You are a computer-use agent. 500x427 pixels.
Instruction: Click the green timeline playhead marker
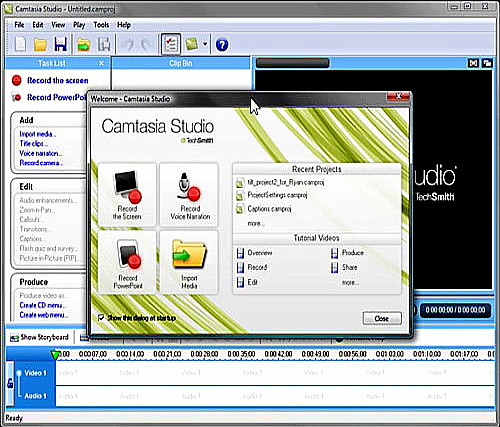pos(55,355)
